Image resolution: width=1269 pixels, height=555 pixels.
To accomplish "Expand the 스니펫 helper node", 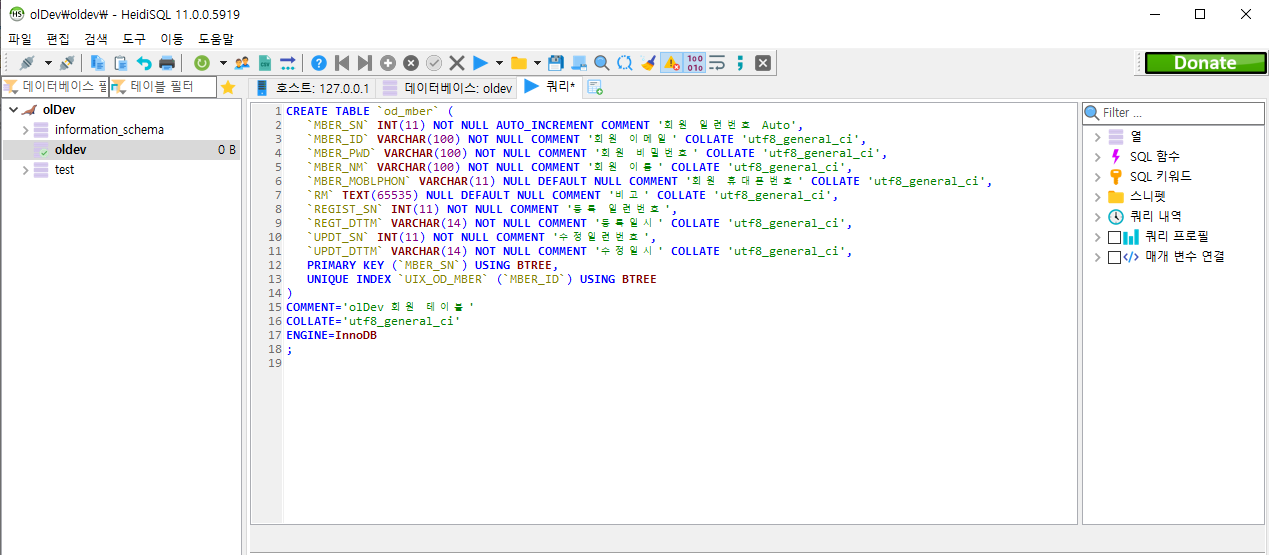I will tap(1097, 197).
